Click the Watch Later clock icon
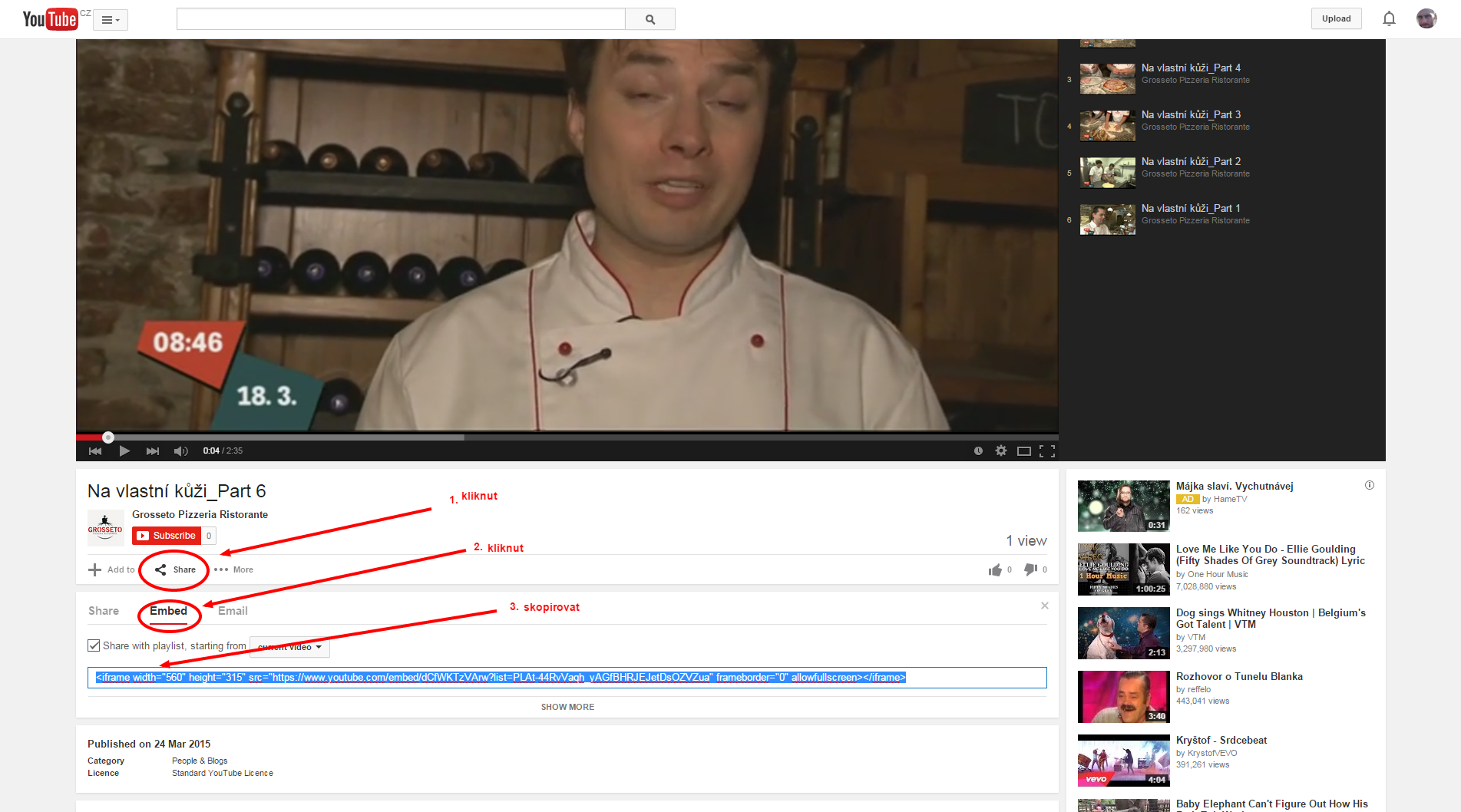Viewport: 1461px width, 812px height. point(978,451)
